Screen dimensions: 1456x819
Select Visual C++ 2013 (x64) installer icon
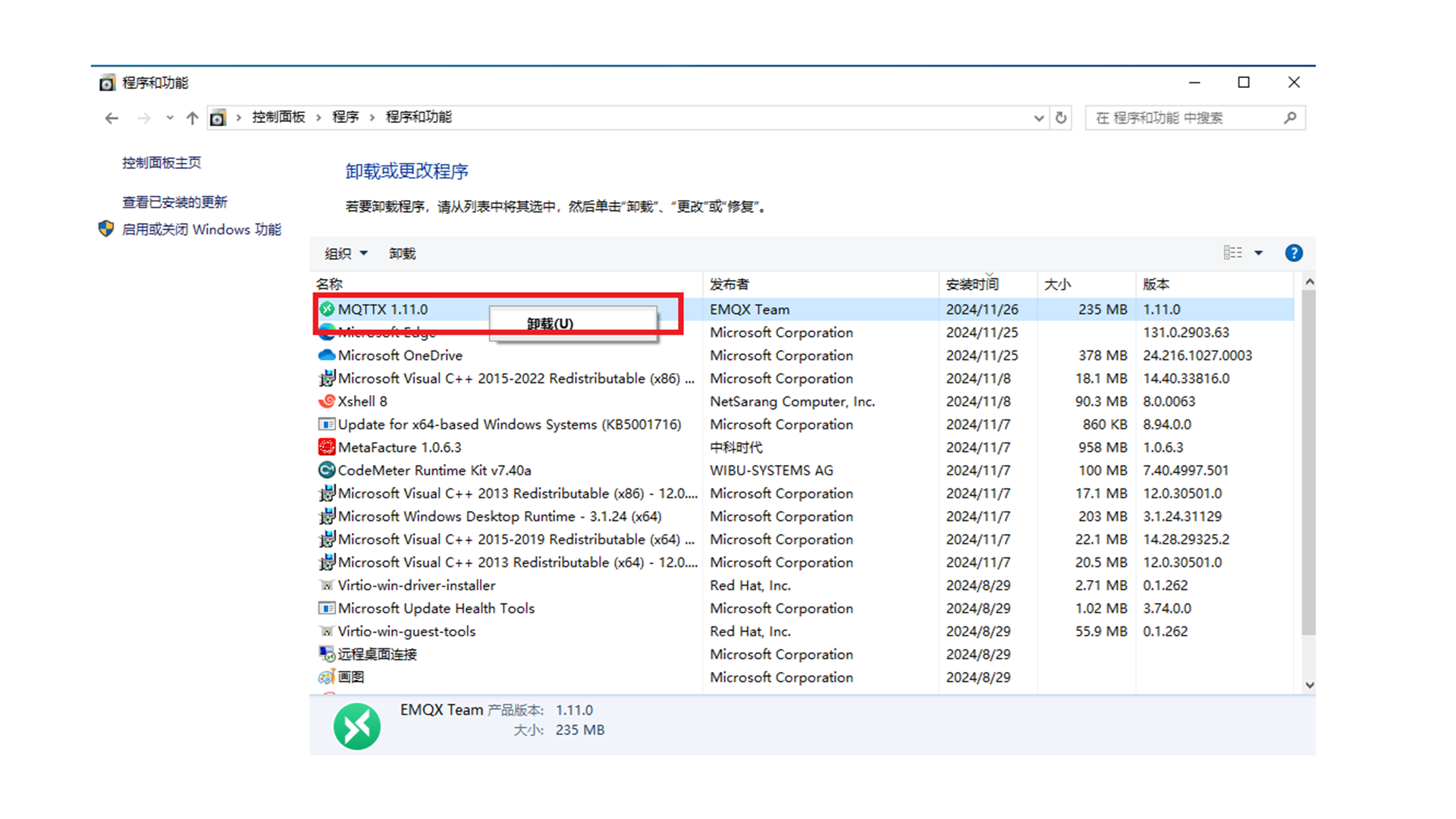[x=327, y=562]
